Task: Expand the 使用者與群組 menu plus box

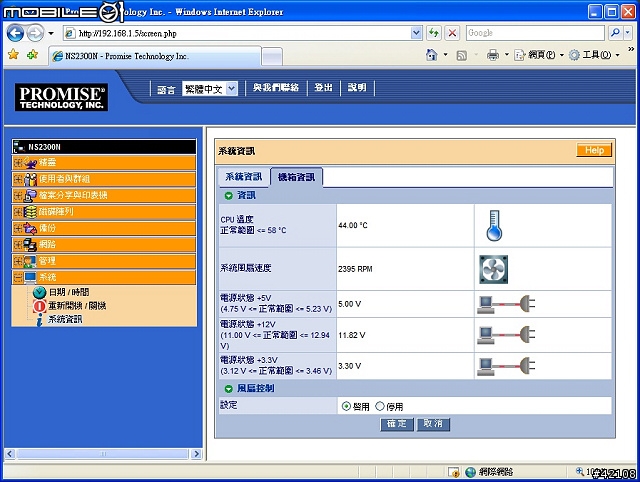Action: [x=18, y=179]
